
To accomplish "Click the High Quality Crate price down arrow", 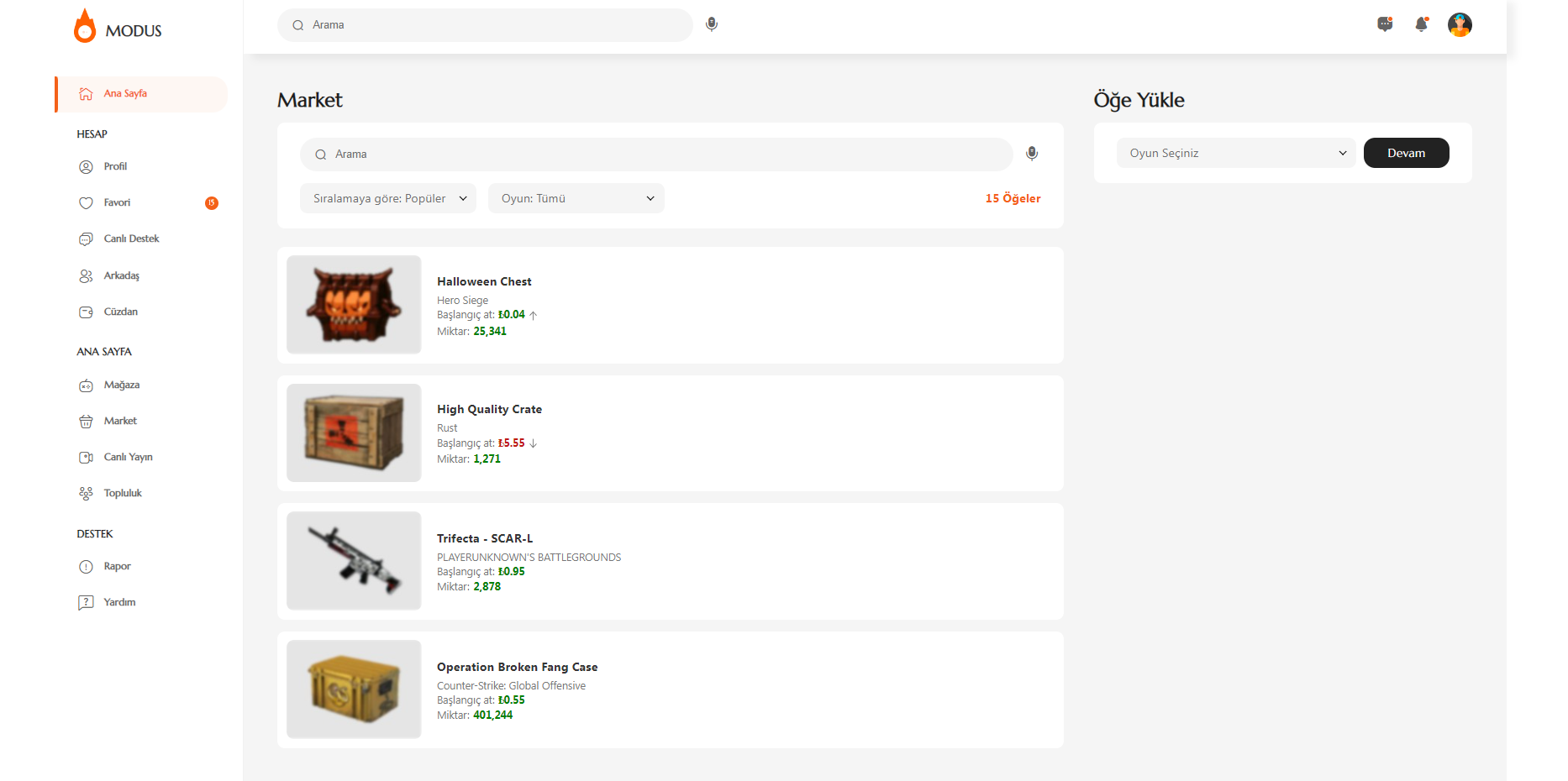I will [x=533, y=443].
